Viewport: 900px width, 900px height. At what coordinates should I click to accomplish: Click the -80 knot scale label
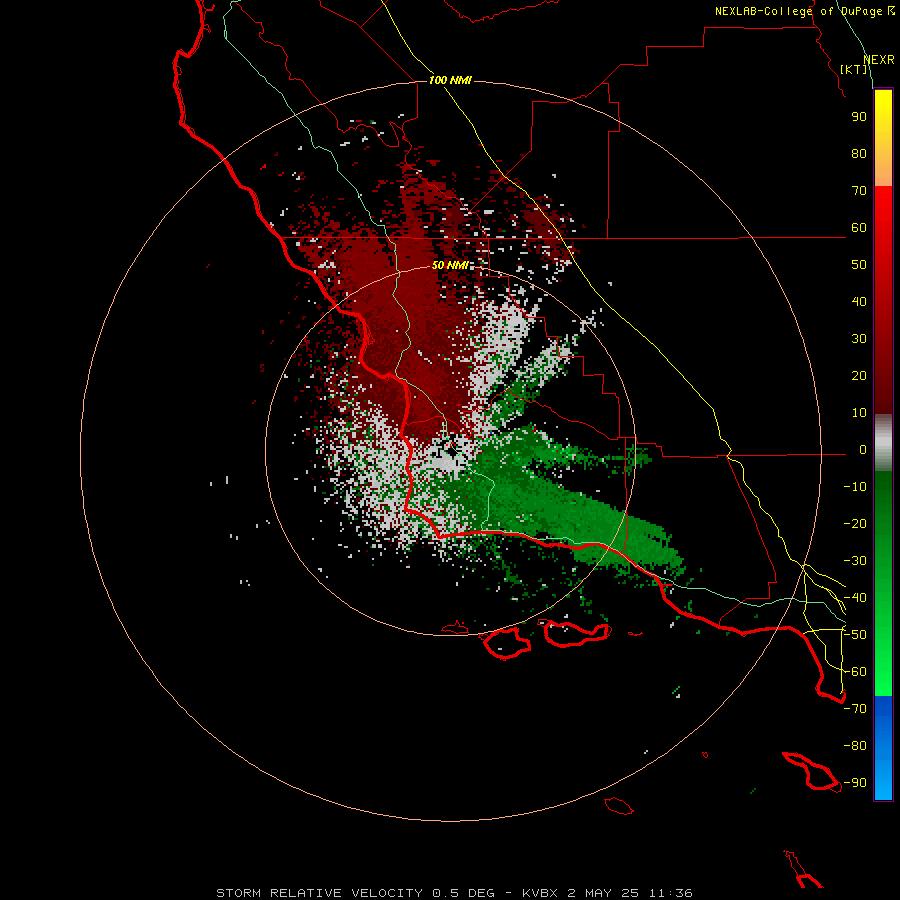coord(855,746)
